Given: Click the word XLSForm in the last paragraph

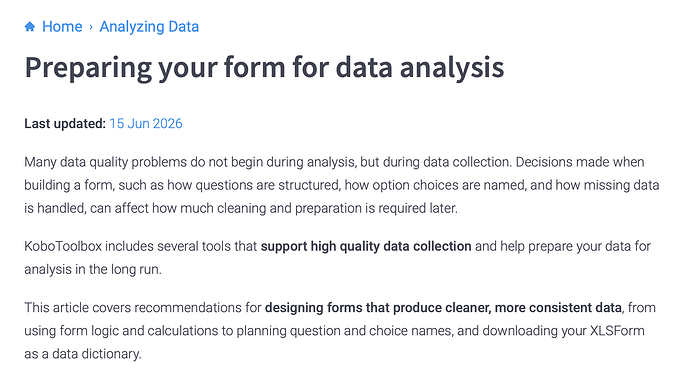Looking at the screenshot, I should point(617,330).
